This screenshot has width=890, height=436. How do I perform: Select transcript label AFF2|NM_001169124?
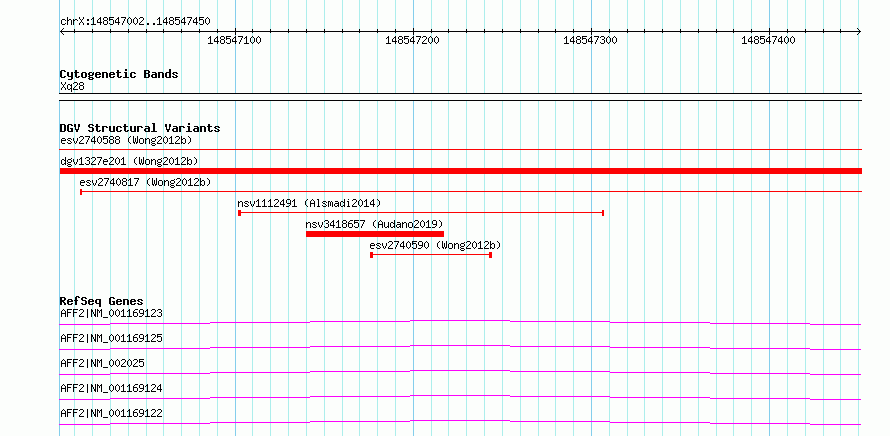click(x=111, y=388)
